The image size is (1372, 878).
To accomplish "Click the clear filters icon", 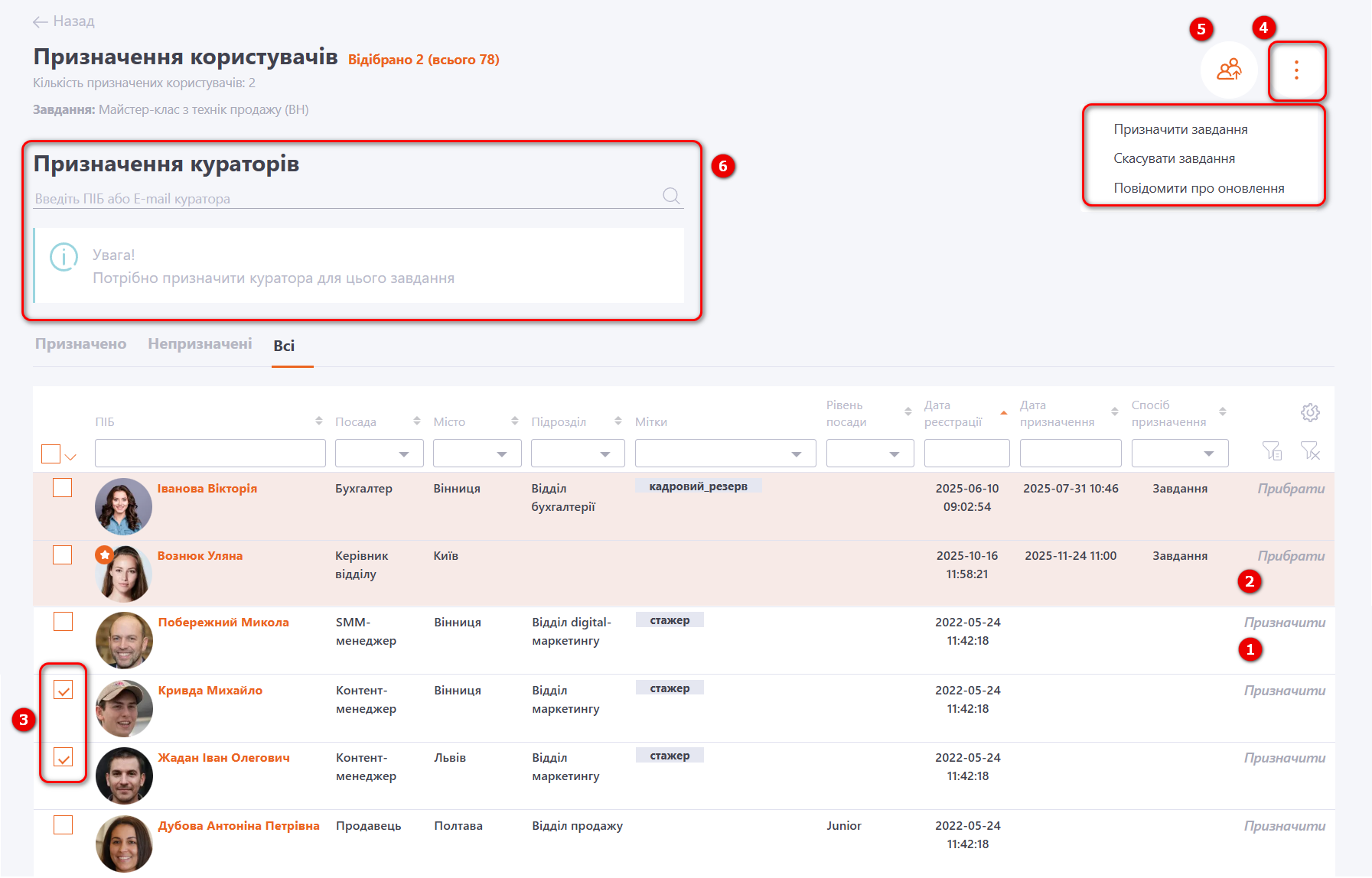I will (1310, 452).
